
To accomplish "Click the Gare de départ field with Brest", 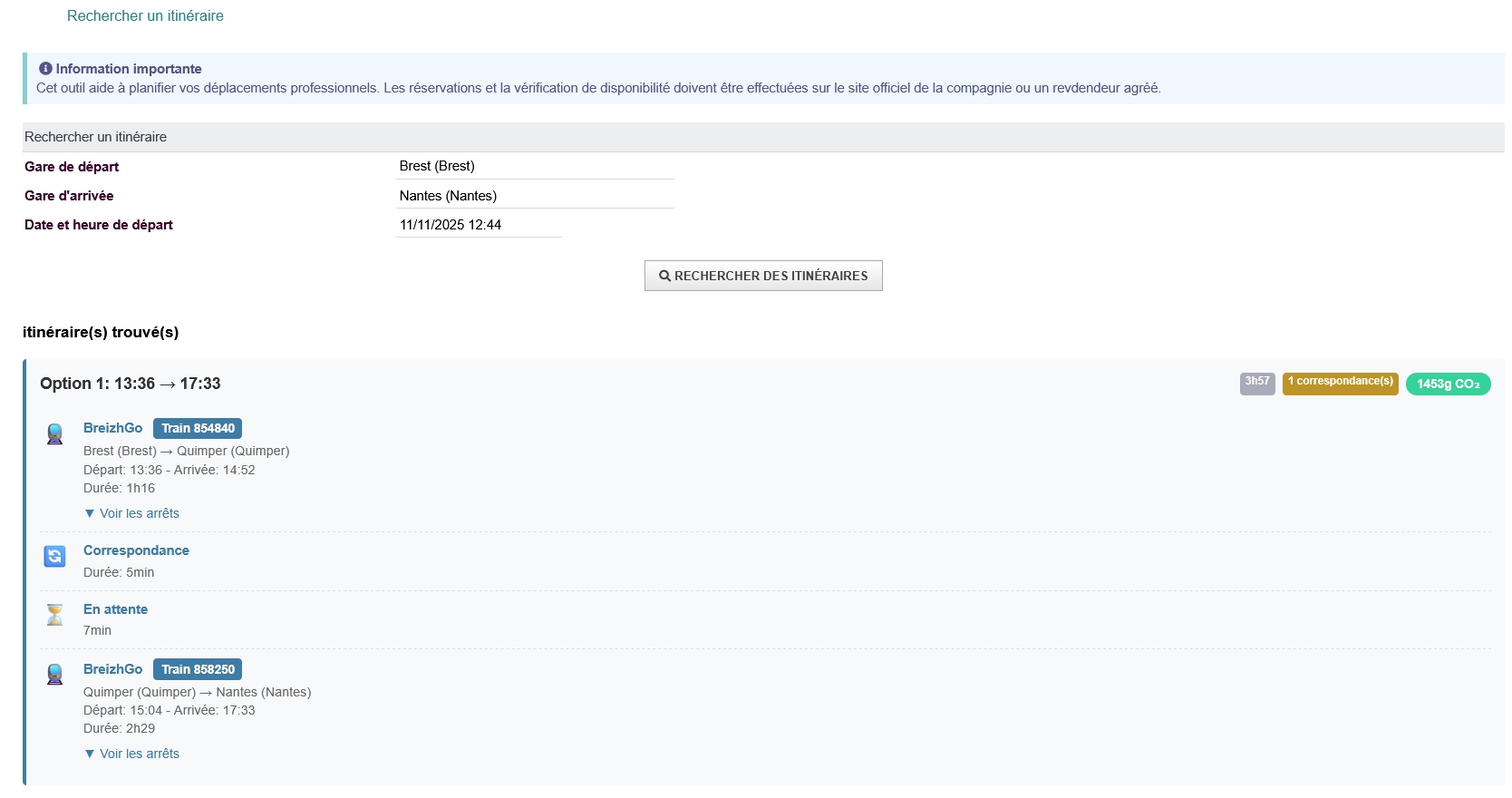I will 535,166.
